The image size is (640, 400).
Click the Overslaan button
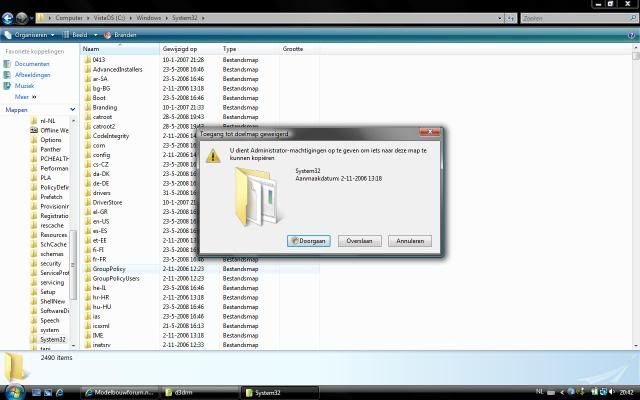(x=360, y=241)
